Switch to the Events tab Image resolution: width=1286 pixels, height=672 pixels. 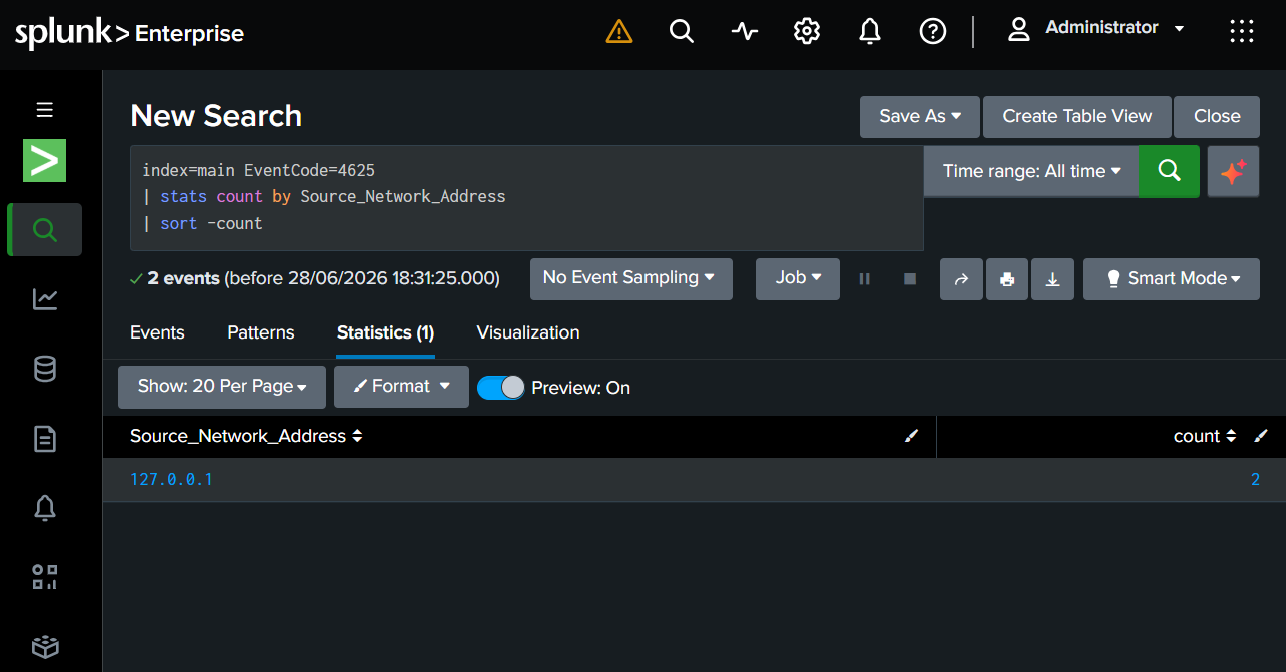[x=157, y=333]
